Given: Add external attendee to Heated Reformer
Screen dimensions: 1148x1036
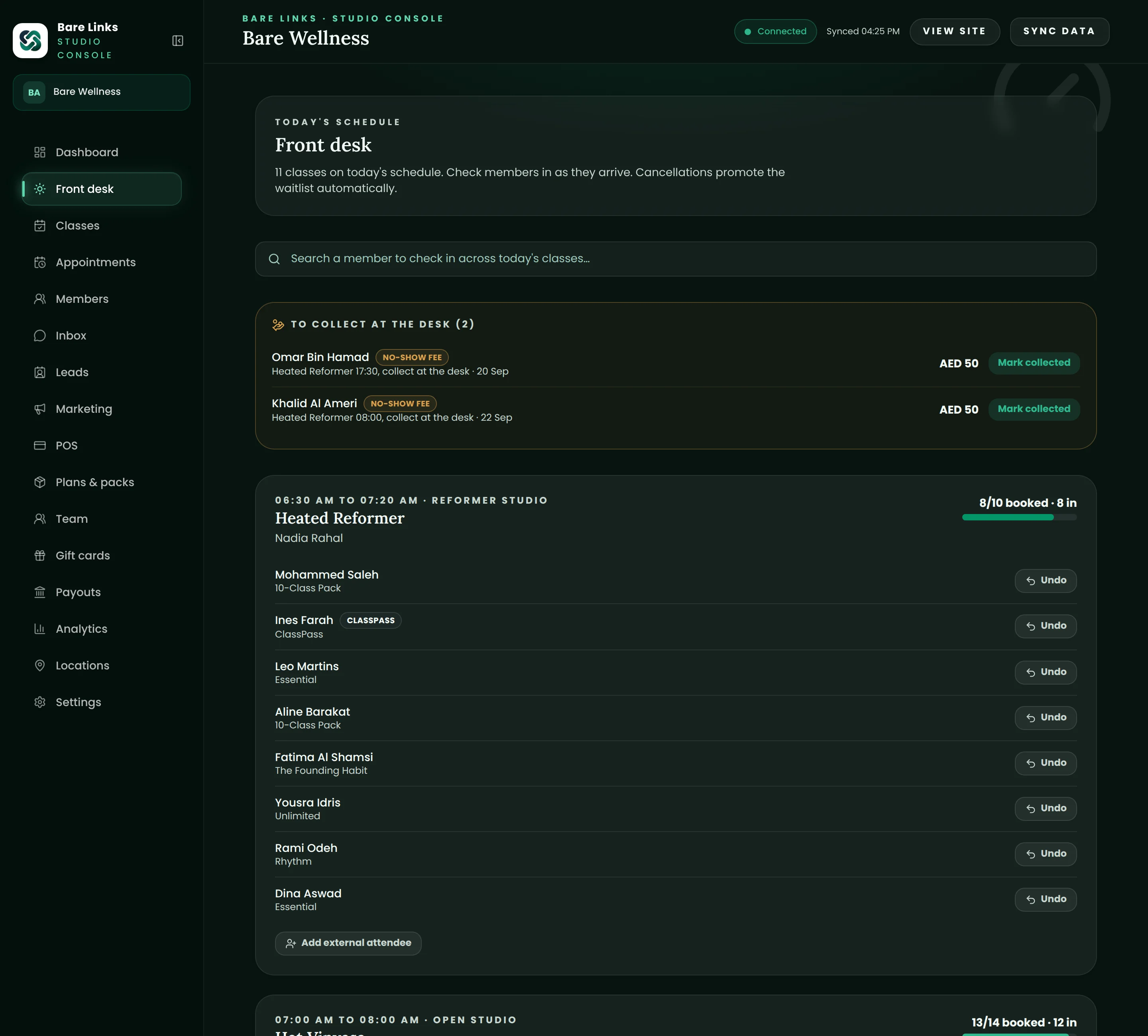Looking at the screenshot, I should pyautogui.click(x=348, y=943).
